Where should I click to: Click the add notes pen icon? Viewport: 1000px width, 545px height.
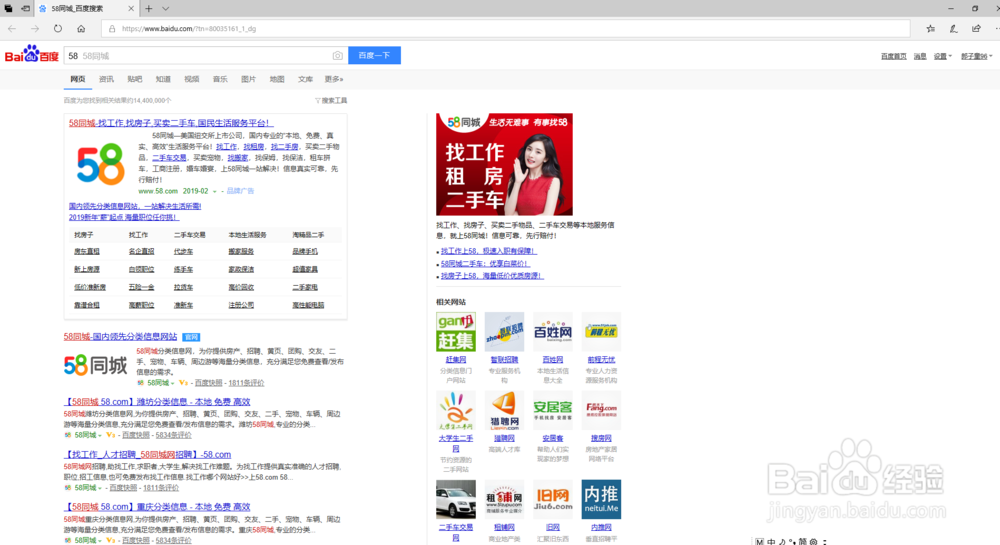coord(953,29)
